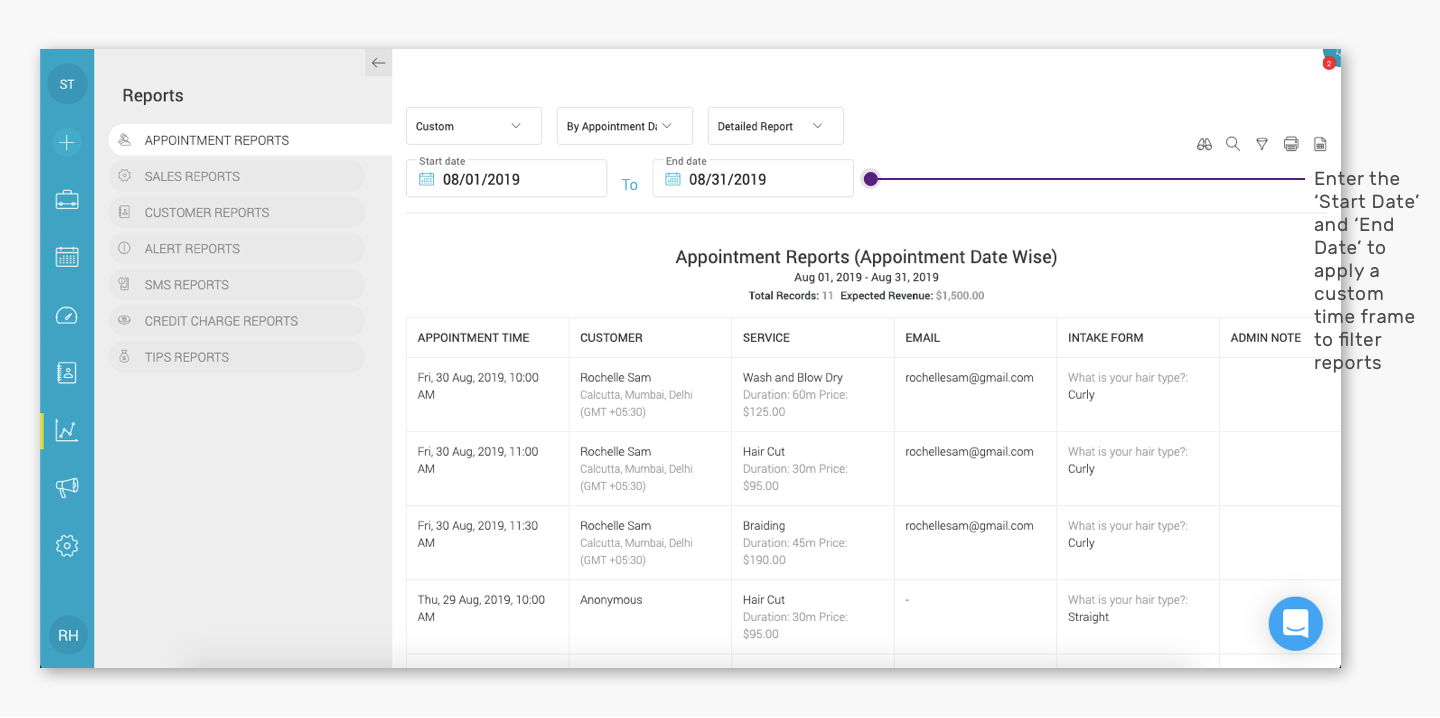Select Appointment Reports in the Reports menu
This screenshot has width=1440, height=718.
click(250, 140)
